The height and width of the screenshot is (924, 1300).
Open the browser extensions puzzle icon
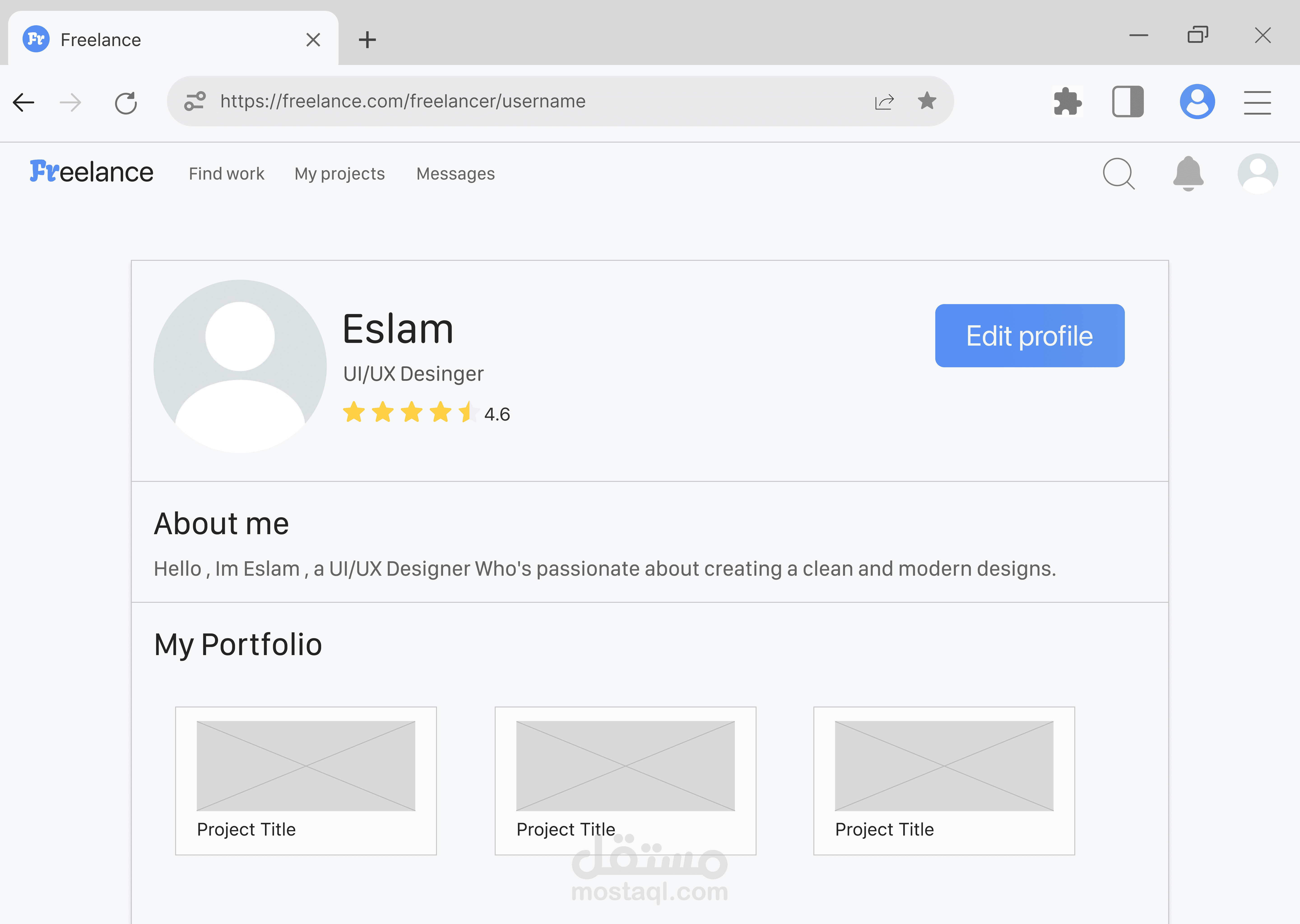tap(1067, 102)
